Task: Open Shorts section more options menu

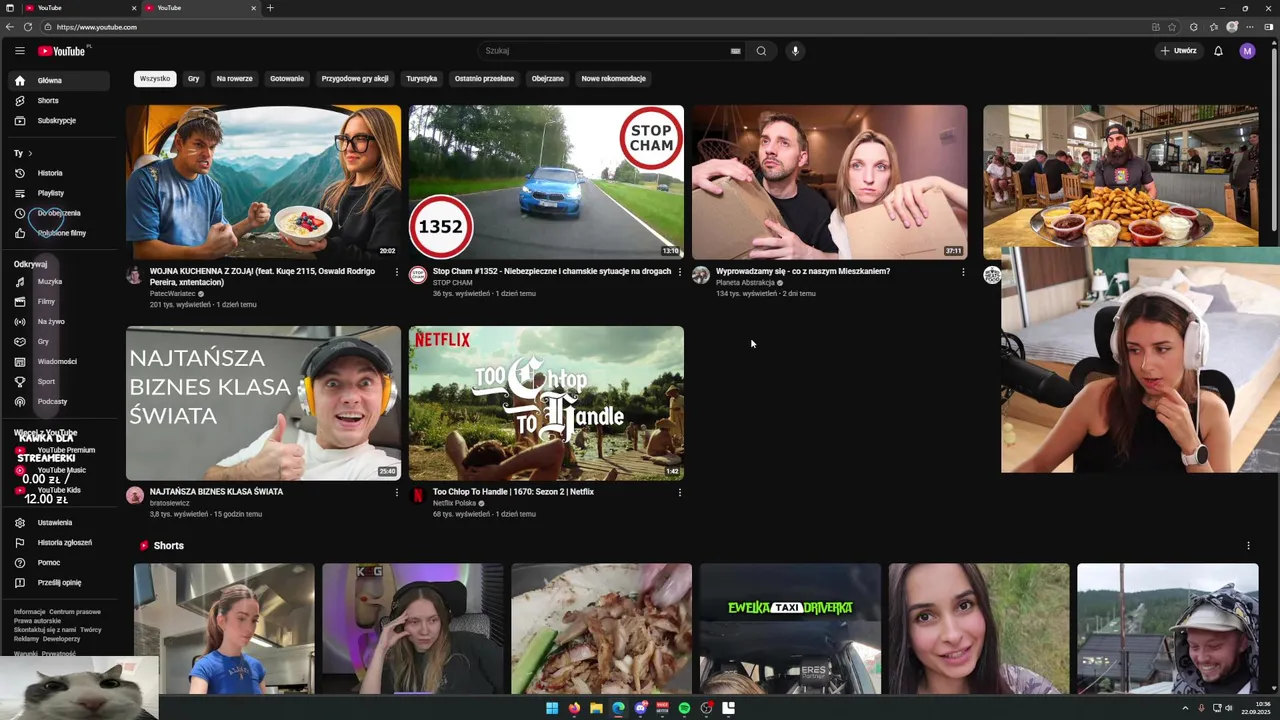Action: (x=1248, y=546)
